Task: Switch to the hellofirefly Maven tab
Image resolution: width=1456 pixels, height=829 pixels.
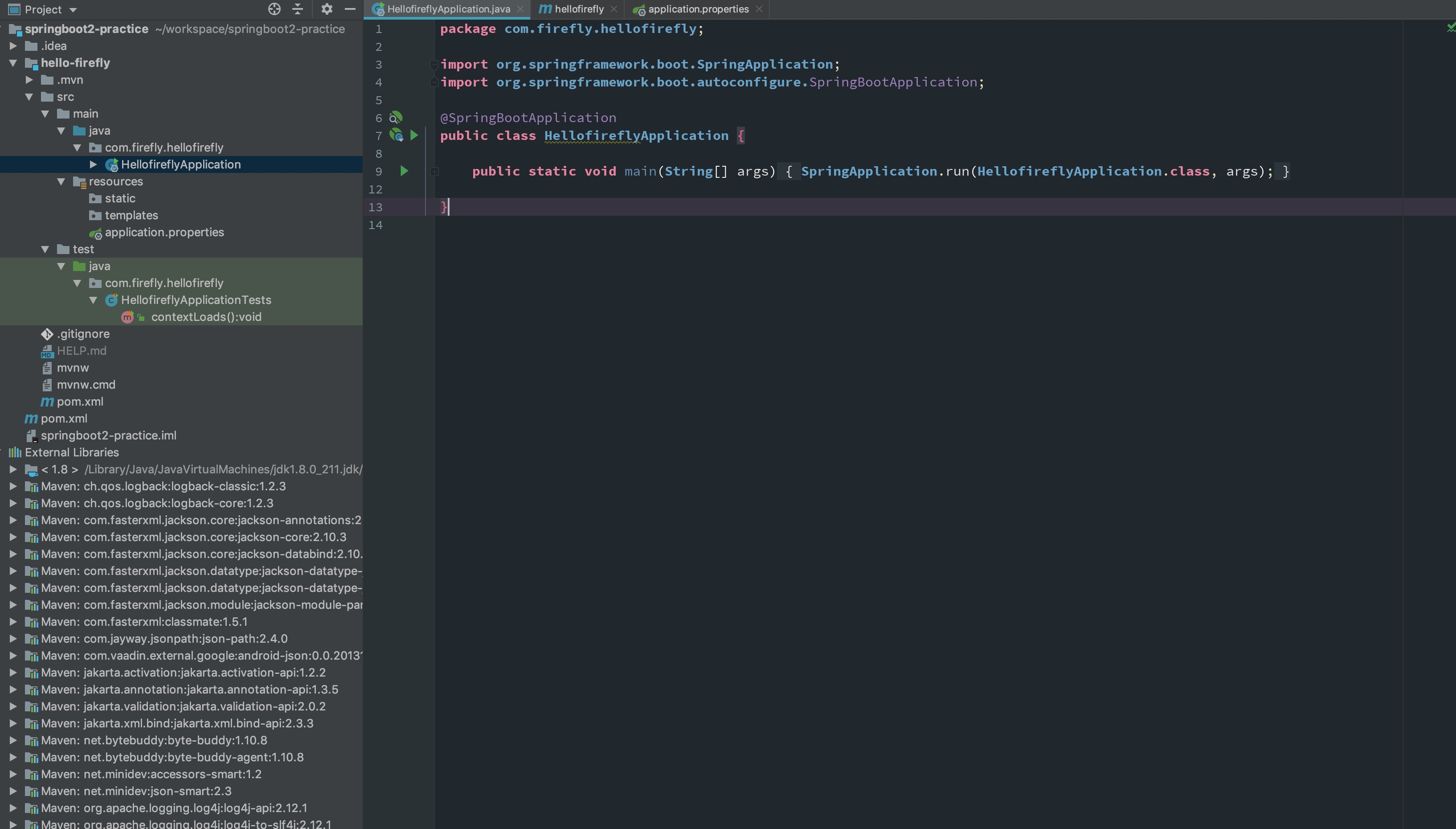Action: click(579, 9)
